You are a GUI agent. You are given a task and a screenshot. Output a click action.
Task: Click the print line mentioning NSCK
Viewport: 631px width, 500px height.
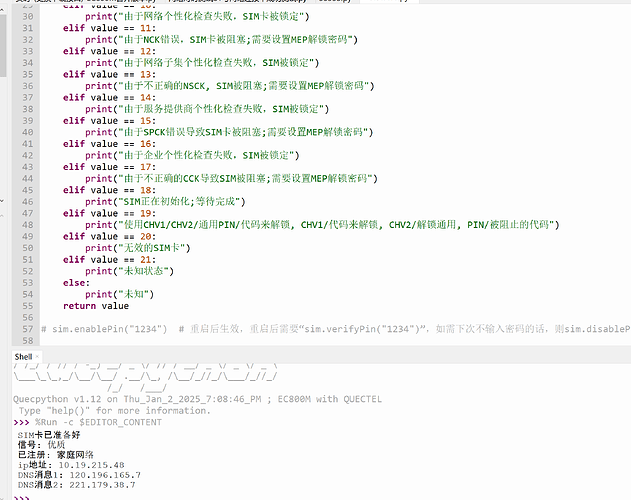230,86
